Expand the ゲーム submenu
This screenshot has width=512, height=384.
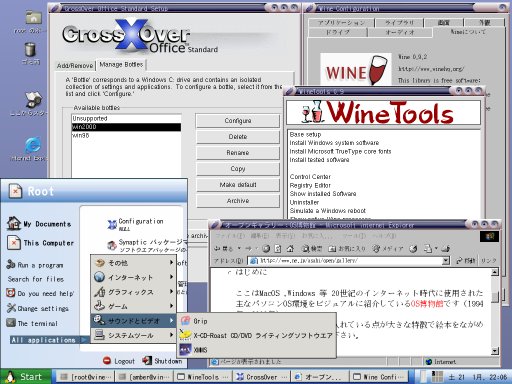(x=134, y=306)
